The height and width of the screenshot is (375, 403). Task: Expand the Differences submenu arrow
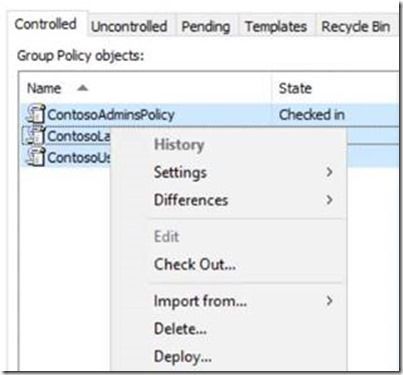coord(329,200)
